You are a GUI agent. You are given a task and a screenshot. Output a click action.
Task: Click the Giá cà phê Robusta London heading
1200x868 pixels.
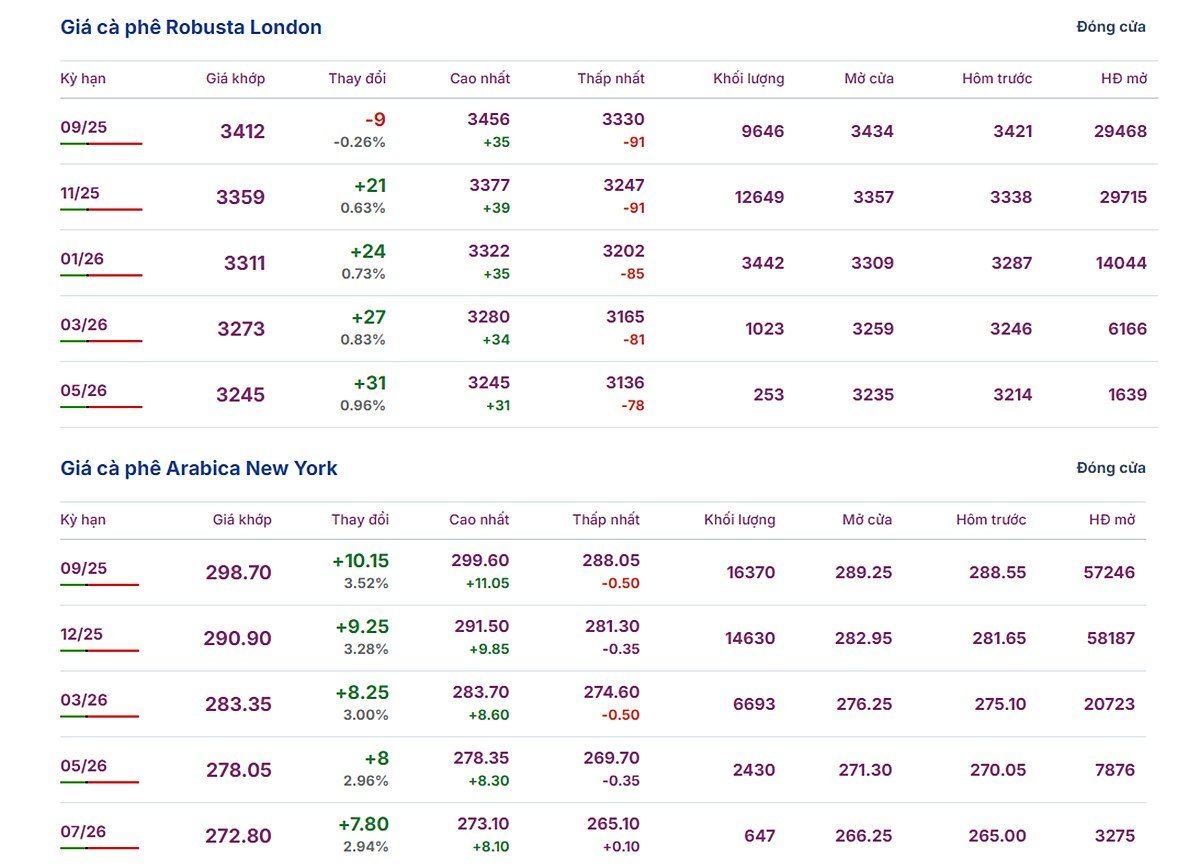click(191, 27)
